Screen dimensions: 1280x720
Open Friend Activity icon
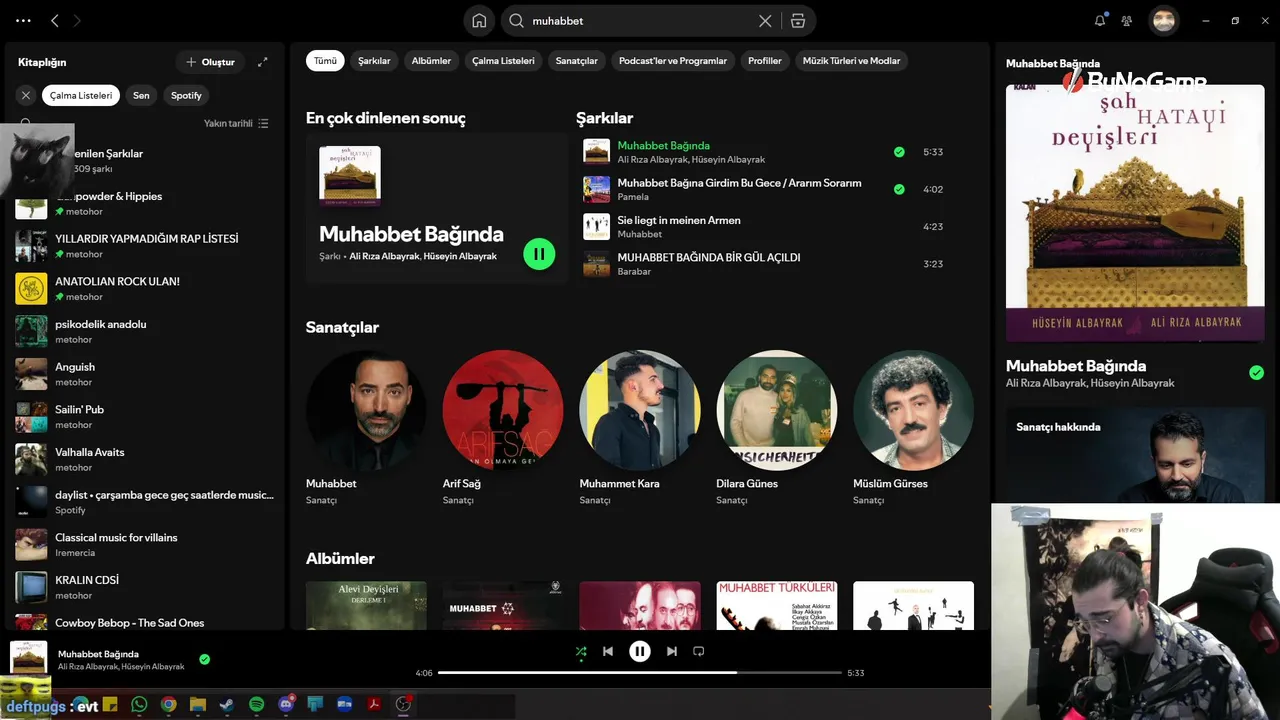[x=1127, y=20]
